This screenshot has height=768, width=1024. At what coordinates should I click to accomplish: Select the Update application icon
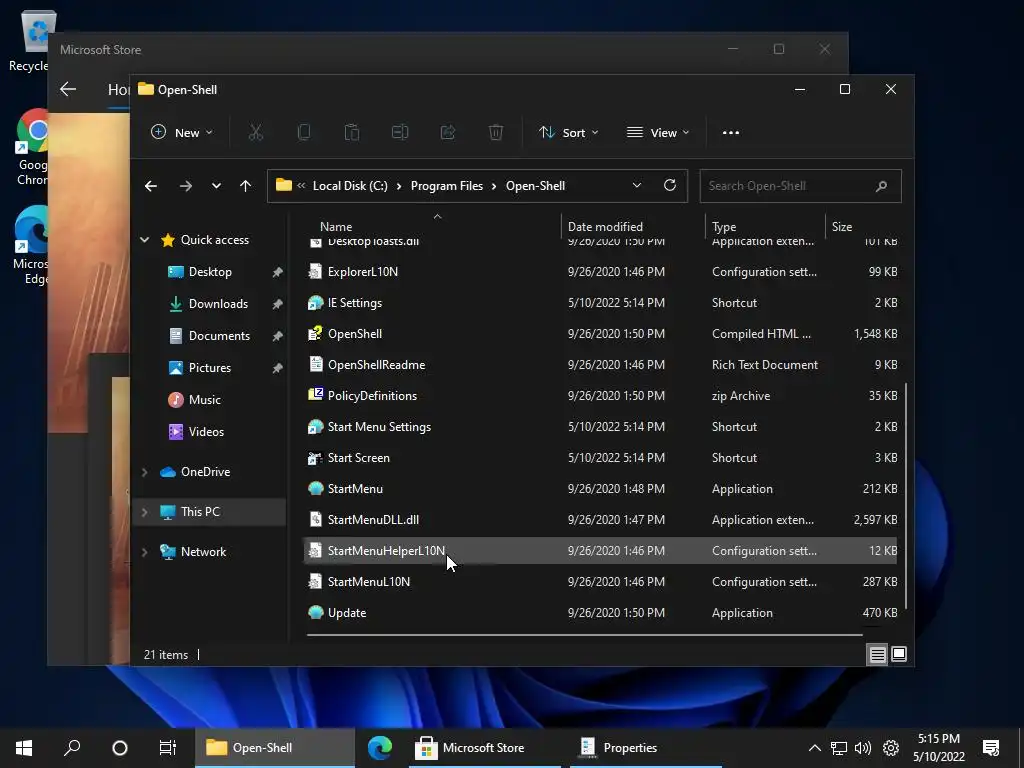(x=315, y=613)
